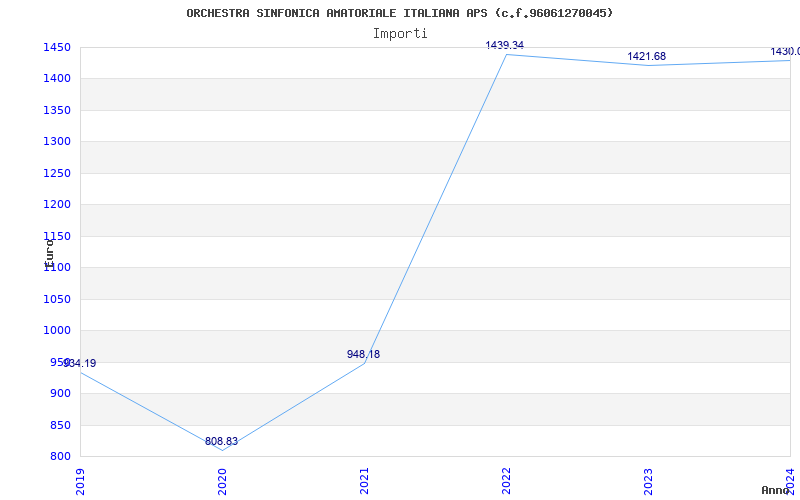Click the 2023 year axis label

[648, 482]
